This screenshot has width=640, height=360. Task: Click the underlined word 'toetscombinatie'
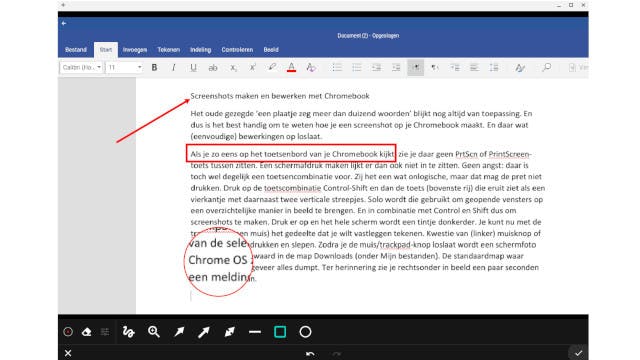pyautogui.click(x=292, y=188)
